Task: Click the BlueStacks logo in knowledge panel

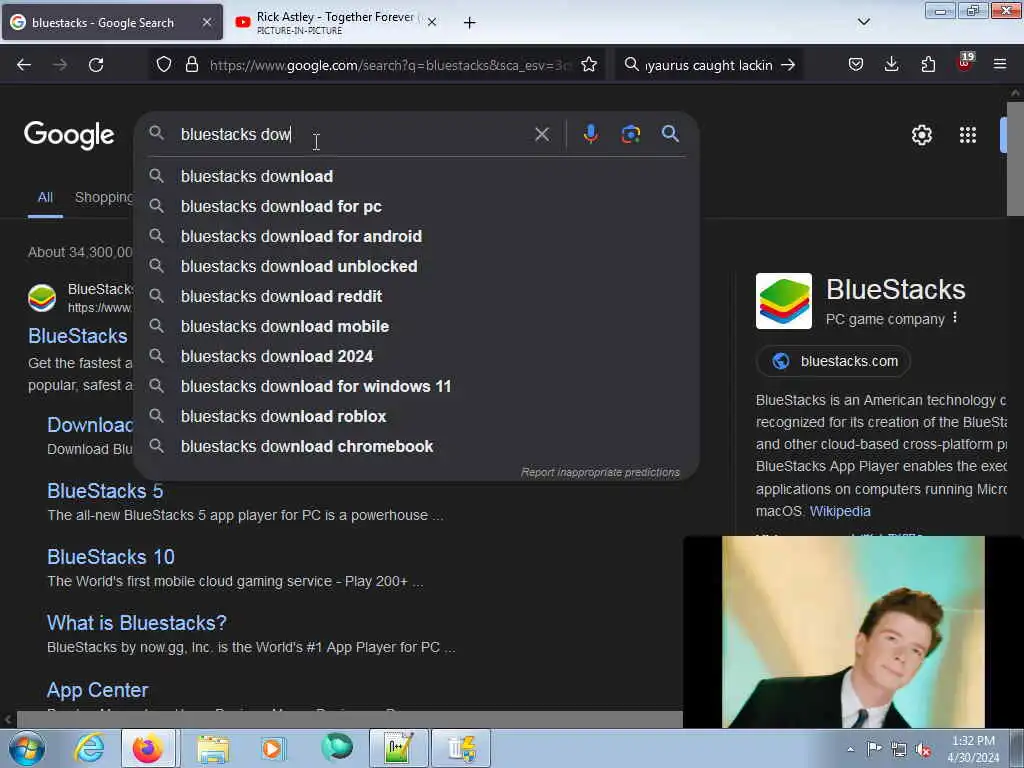Action: point(784,300)
